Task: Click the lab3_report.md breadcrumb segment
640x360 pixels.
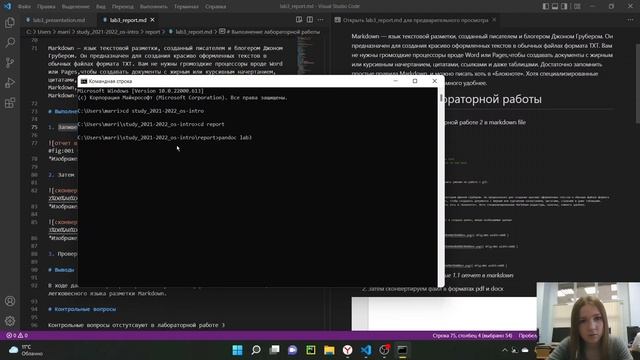Action: tap(191, 32)
